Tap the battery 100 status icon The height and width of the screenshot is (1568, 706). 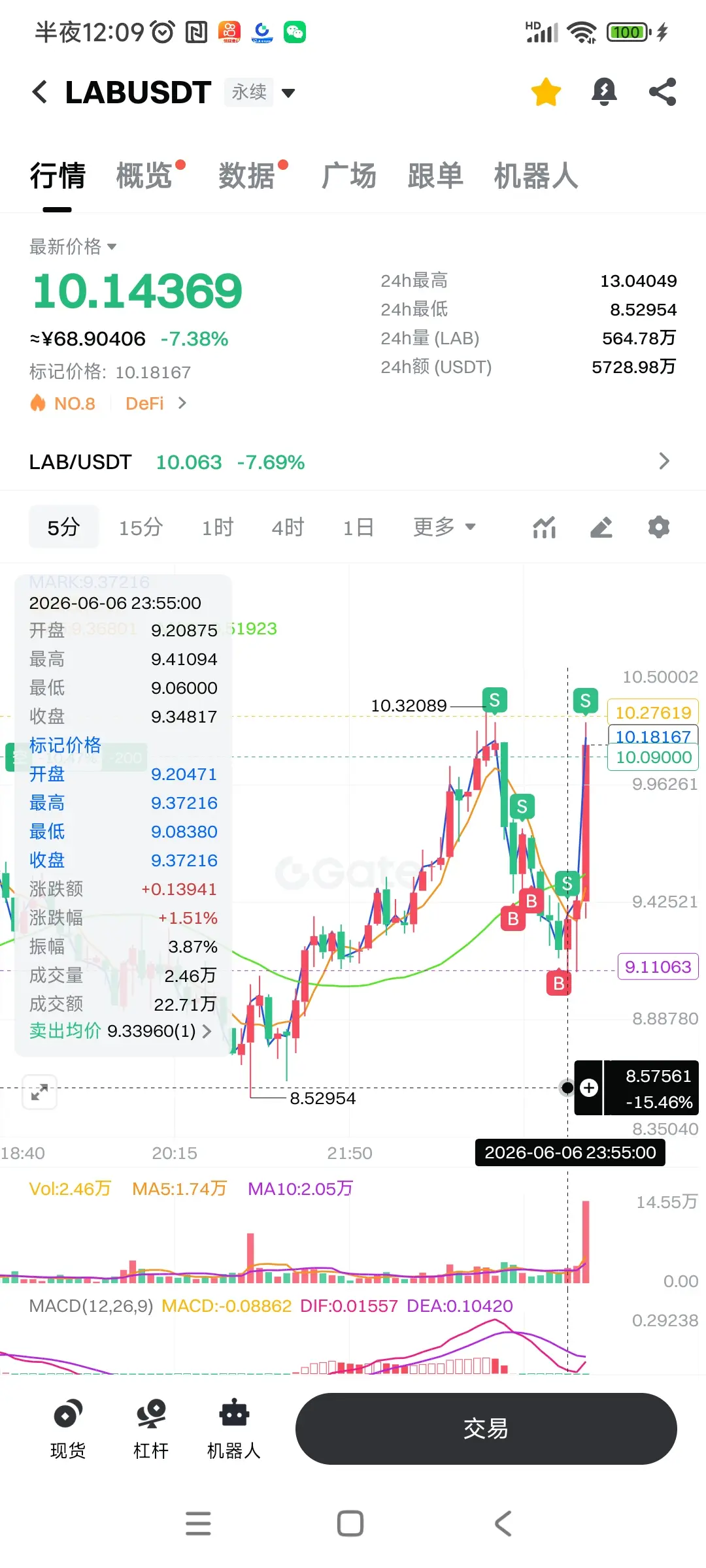point(629,31)
